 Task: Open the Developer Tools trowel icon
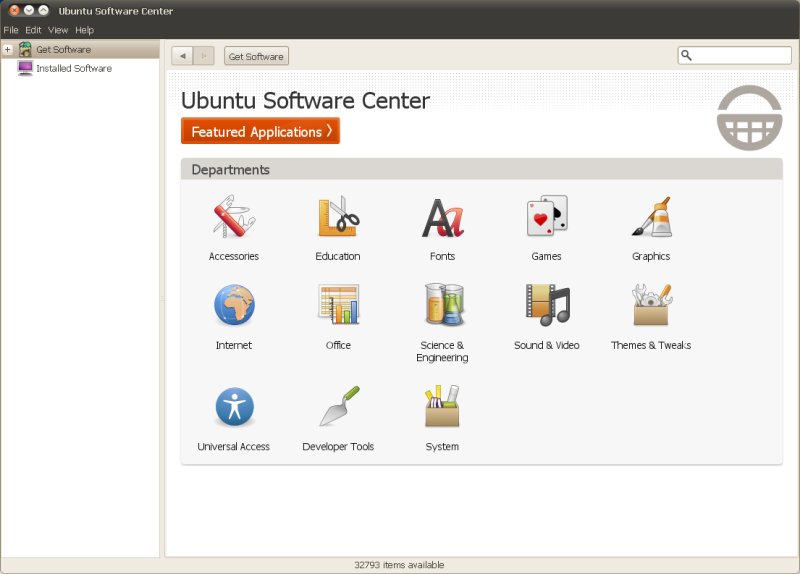[338, 407]
